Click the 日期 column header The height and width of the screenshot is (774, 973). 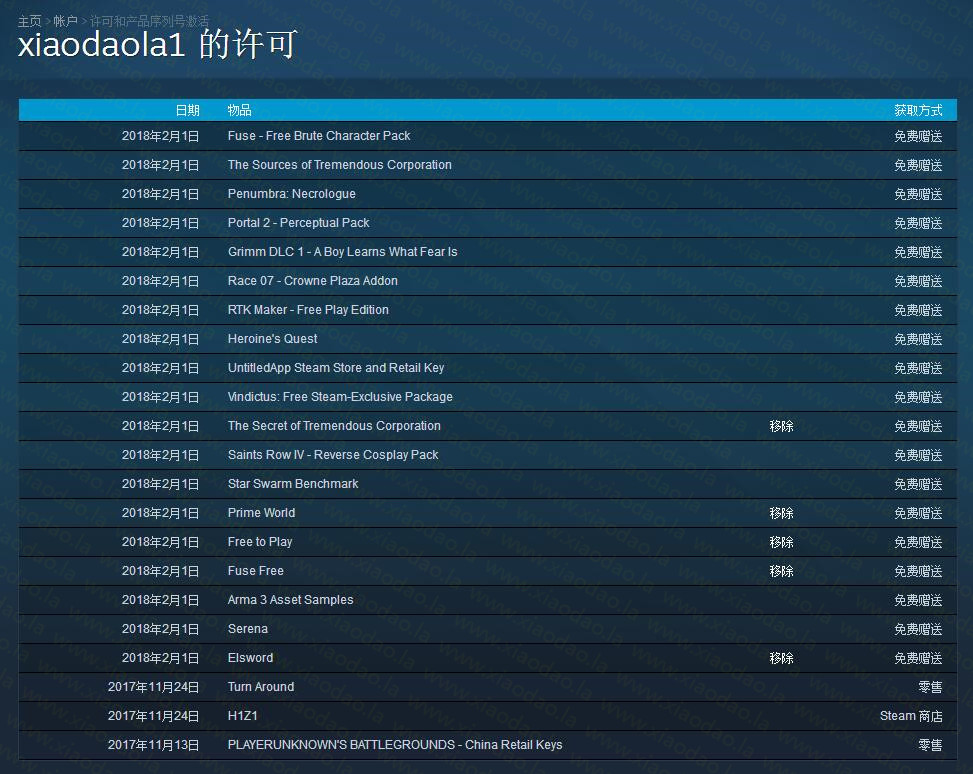coord(187,110)
